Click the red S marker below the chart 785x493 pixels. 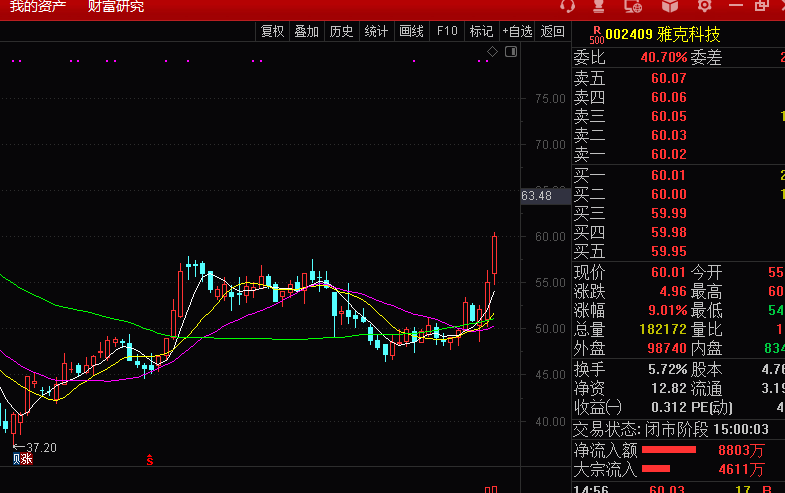point(150,460)
